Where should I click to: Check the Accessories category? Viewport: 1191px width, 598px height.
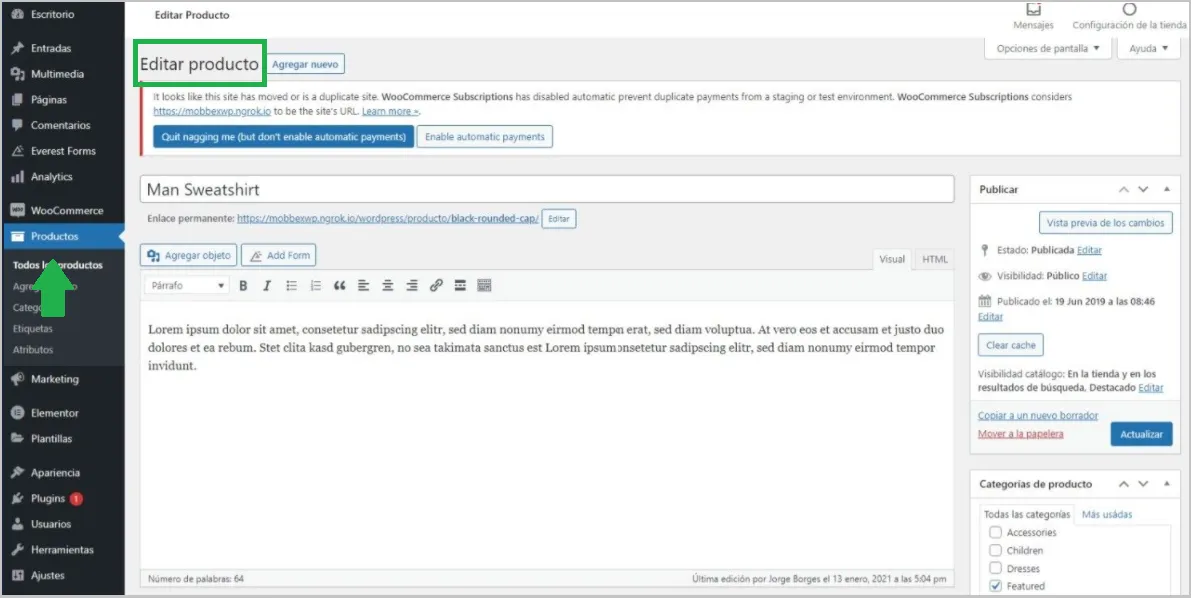pos(995,533)
